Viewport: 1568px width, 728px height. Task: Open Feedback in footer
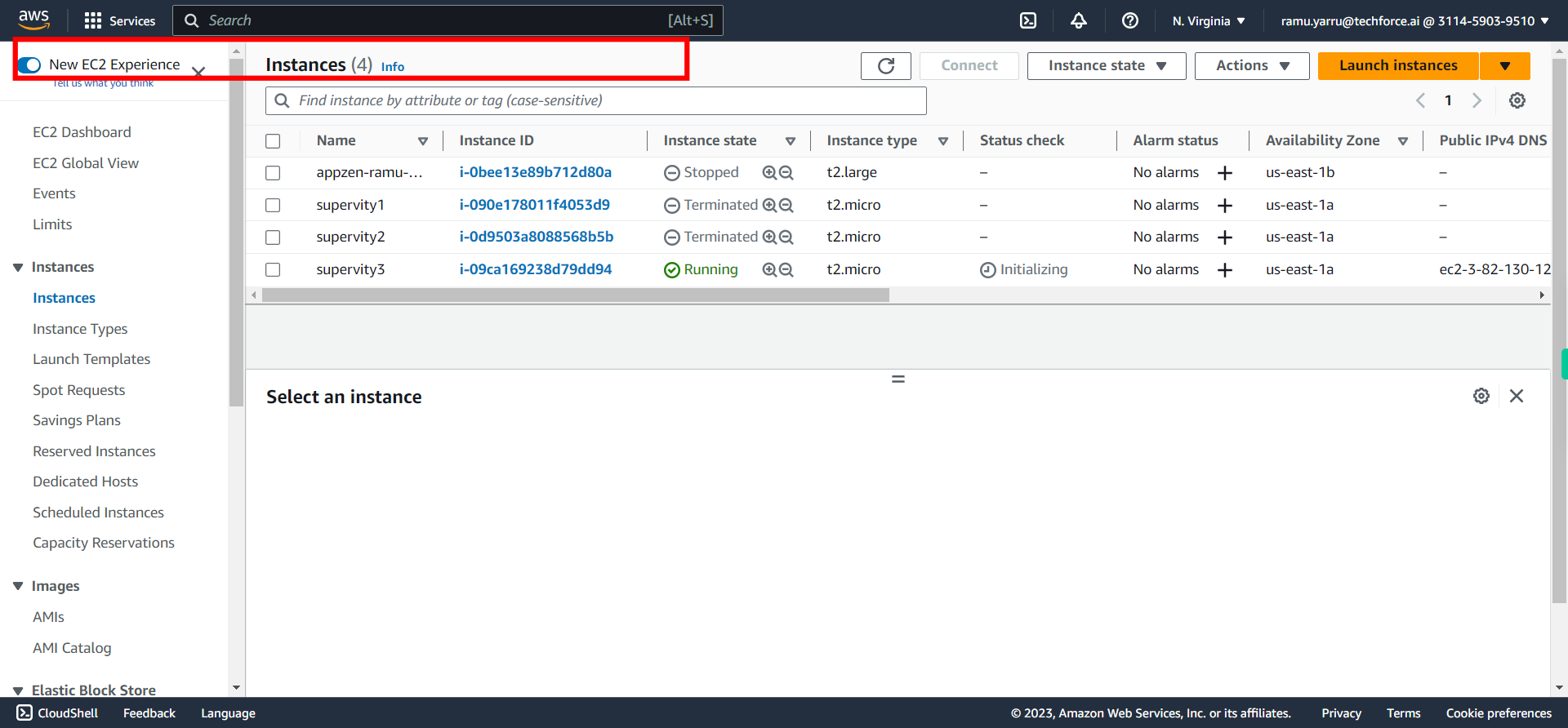(x=149, y=712)
